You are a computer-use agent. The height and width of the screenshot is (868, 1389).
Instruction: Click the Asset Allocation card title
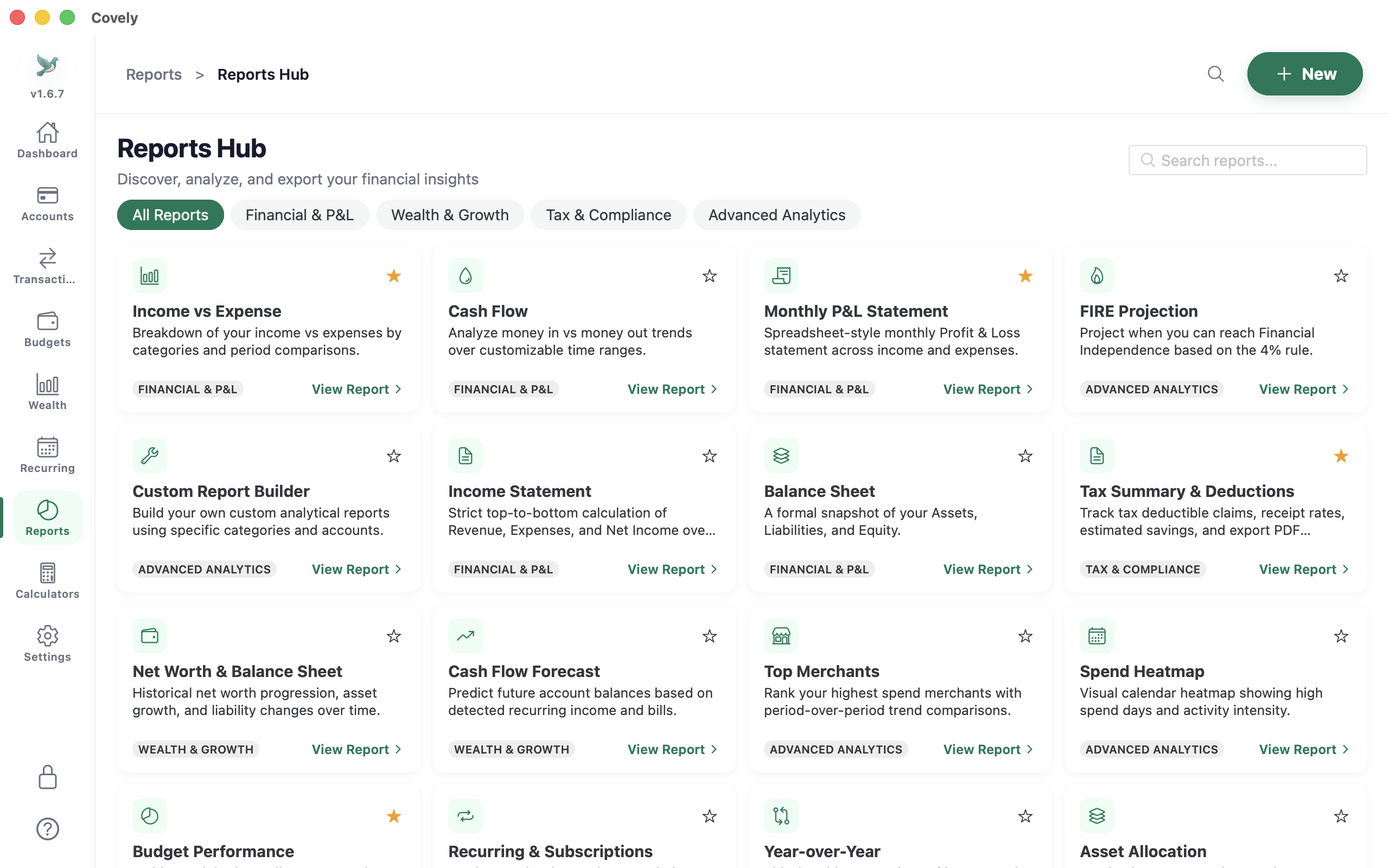pyautogui.click(x=1143, y=851)
